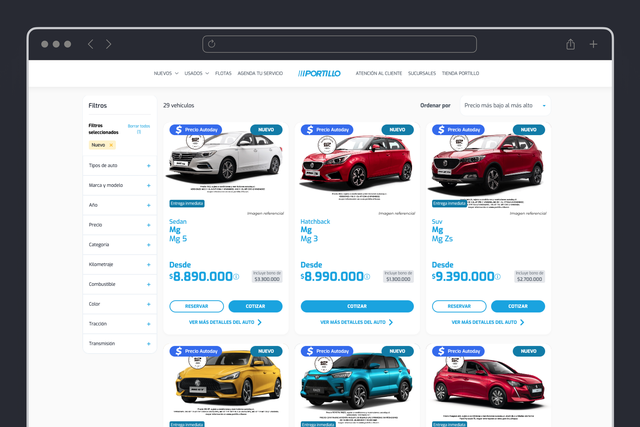Remove the Nuevo filter tag

click(111, 145)
